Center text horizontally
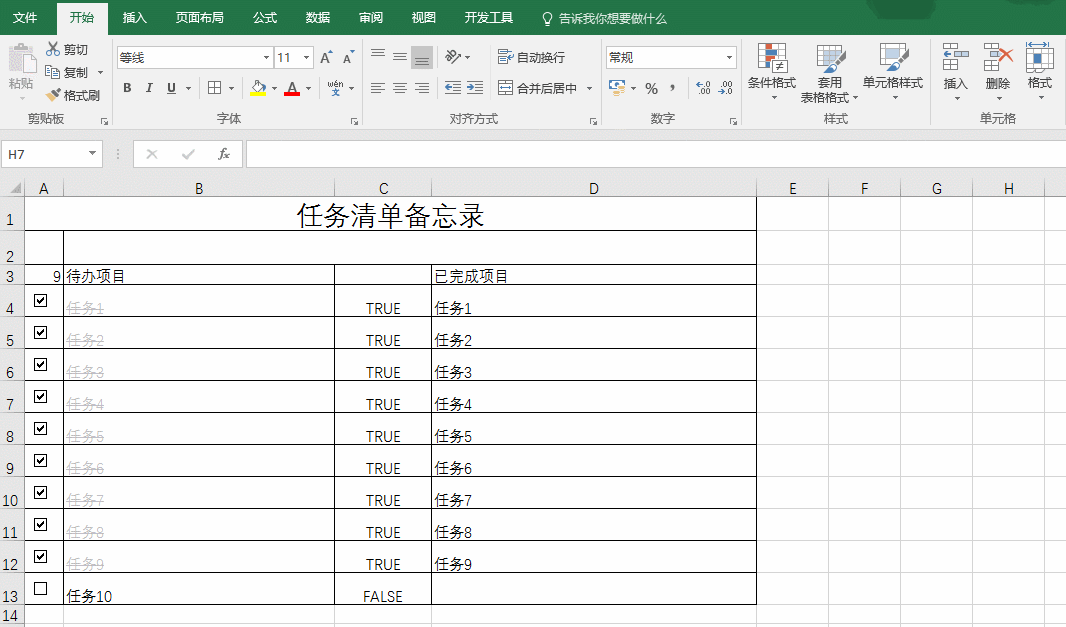 pyautogui.click(x=400, y=88)
